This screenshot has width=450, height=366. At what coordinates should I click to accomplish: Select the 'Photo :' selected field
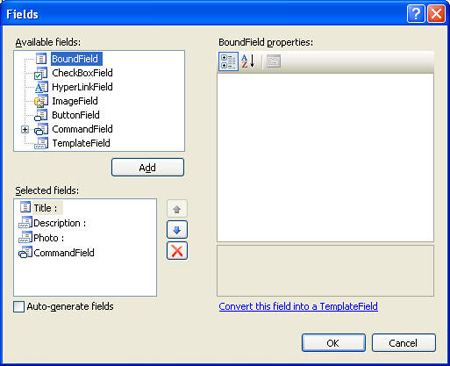(x=49, y=238)
